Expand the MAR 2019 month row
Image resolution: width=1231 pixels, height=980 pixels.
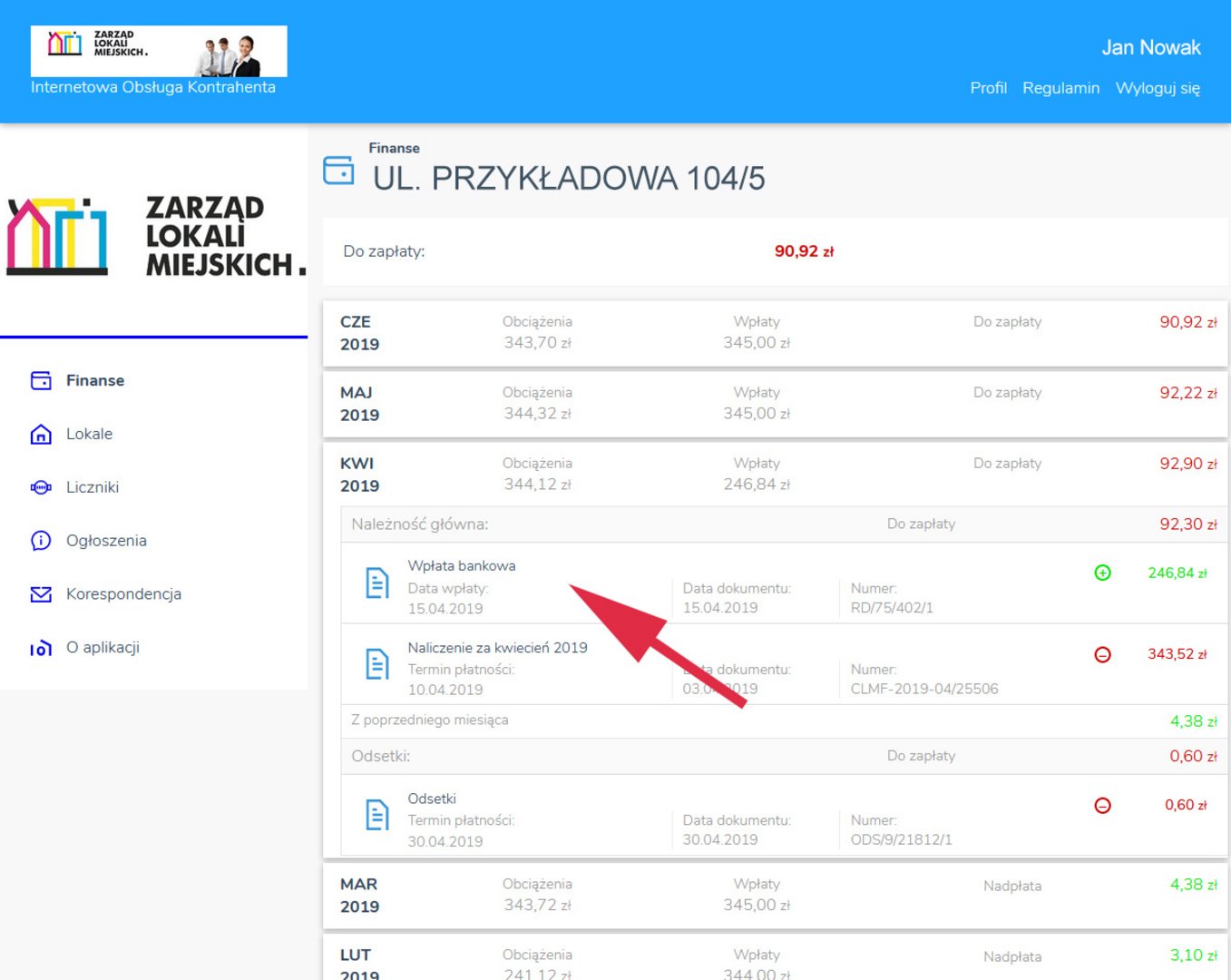click(x=775, y=895)
